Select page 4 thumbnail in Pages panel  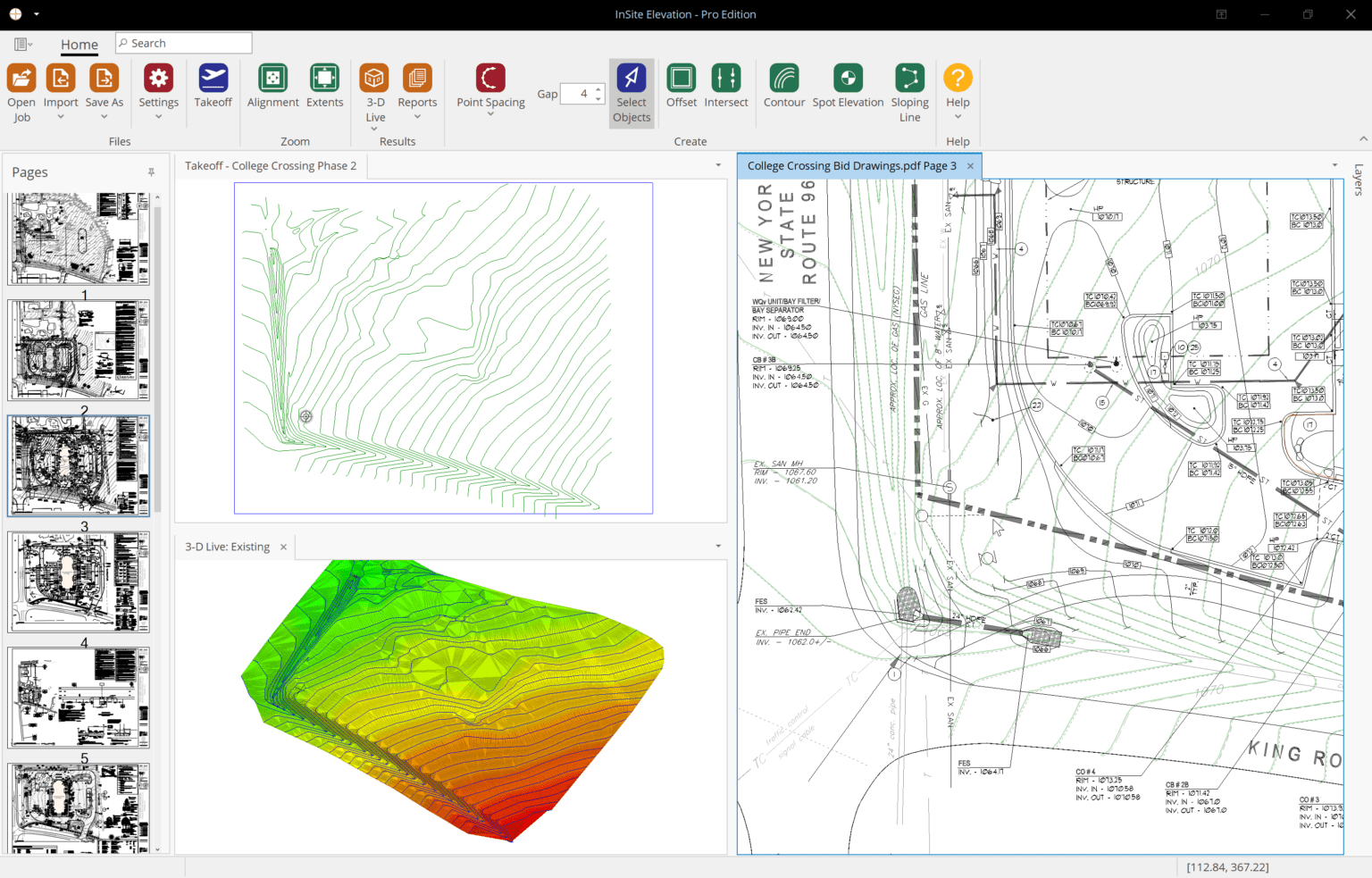(79, 698)
